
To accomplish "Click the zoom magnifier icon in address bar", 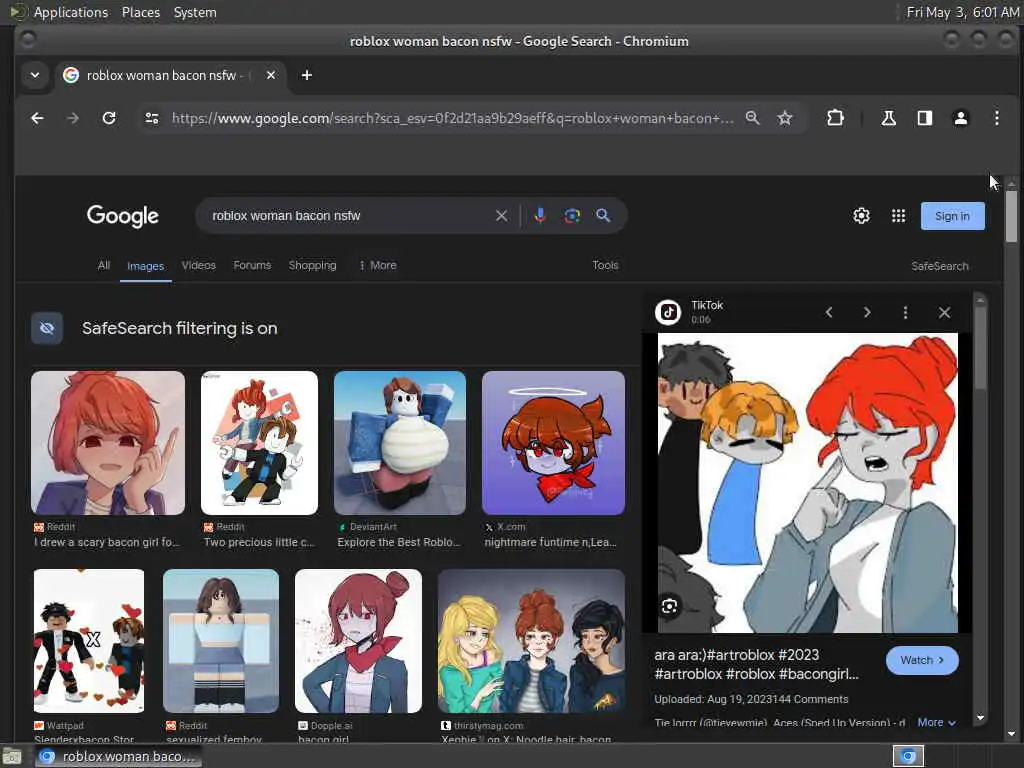I will [x=752, y=118].
